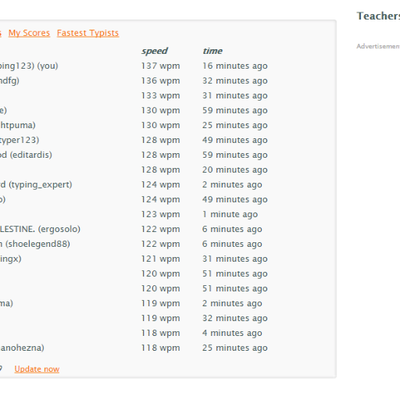This screenshot has width=400, height=400.
Task: Open the My Scores tab
Action: pos(29,33)
